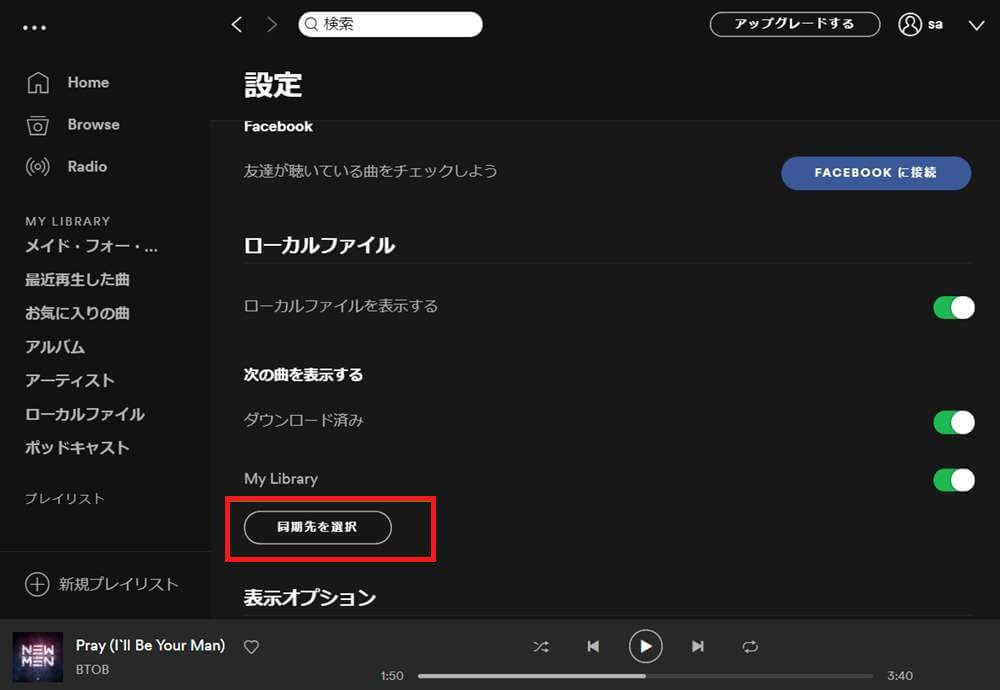Viewport: 1000px width, 690px height.
Task: Click the 設定 page title
Action: coord(273,85)
